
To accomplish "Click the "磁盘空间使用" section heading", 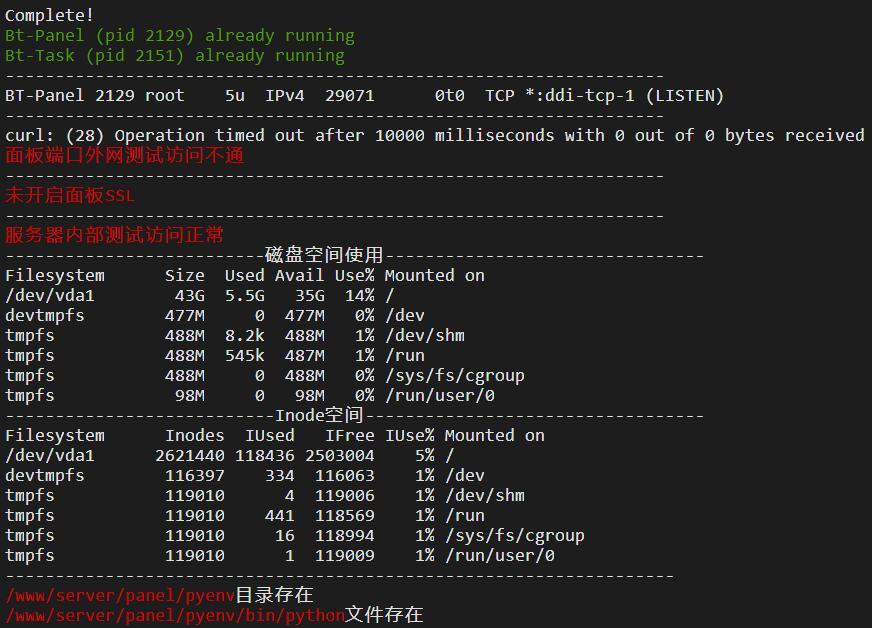I will [x=324, y=255].
